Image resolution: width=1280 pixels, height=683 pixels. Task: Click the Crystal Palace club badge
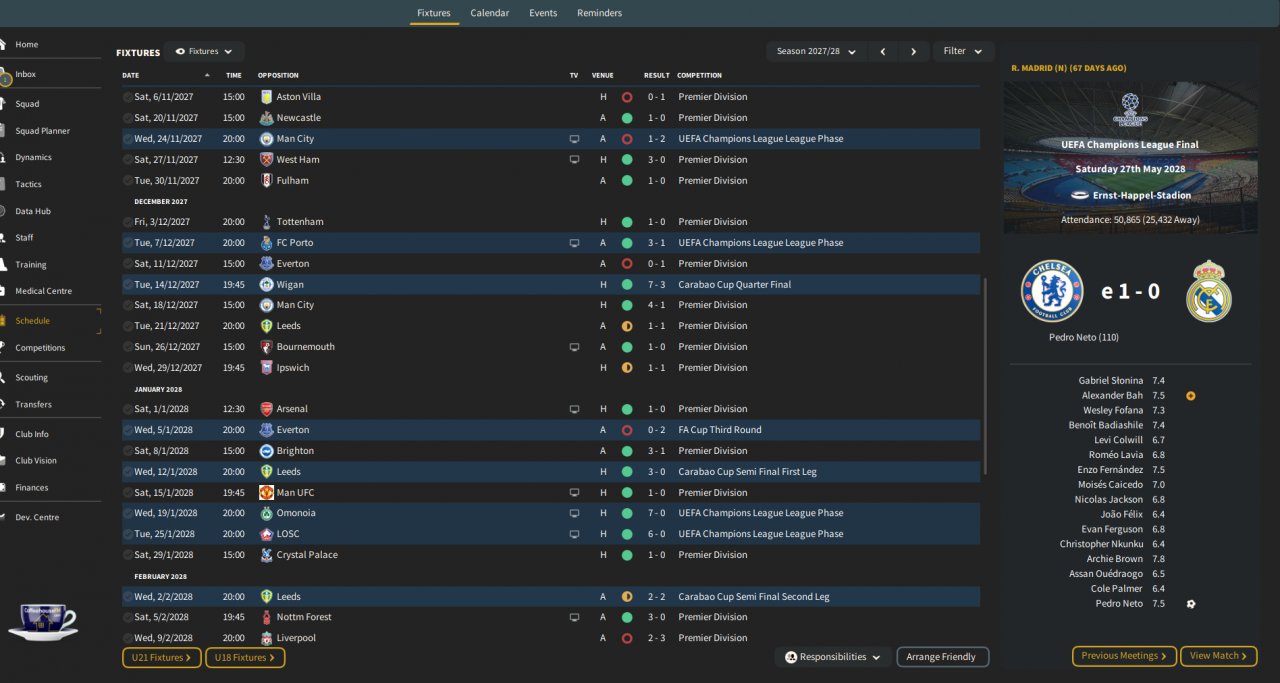pyautogui.click(x=266, y=555)
